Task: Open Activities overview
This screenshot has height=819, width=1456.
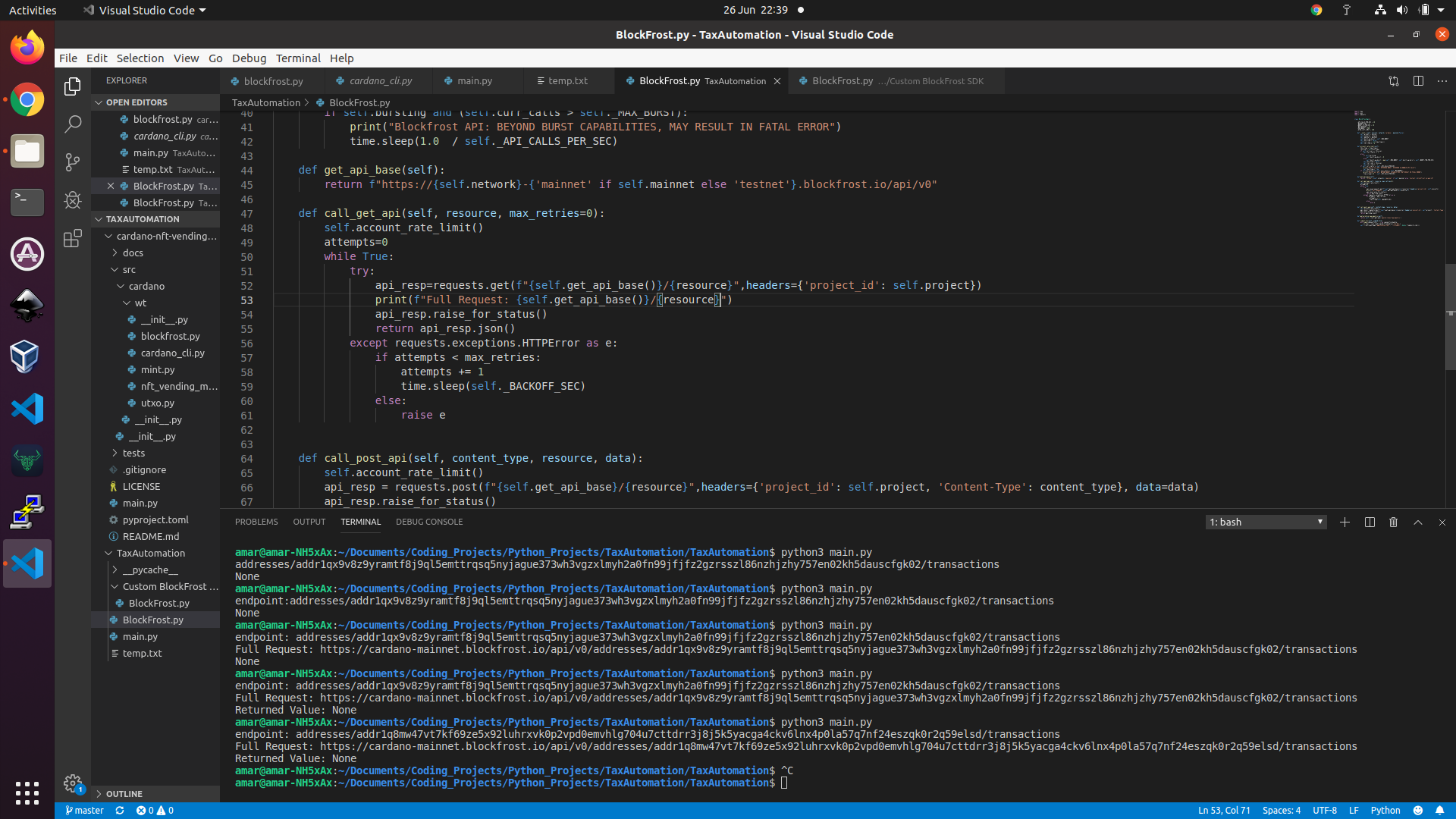Action: pos(33,10)
